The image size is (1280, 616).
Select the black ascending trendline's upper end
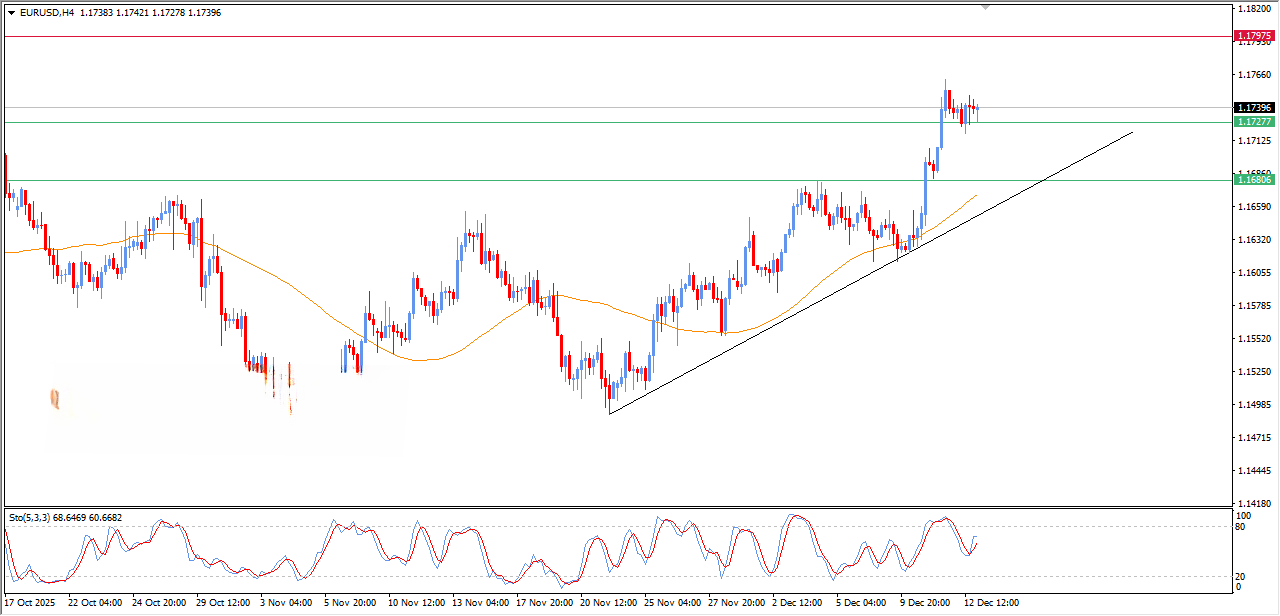1132,132
